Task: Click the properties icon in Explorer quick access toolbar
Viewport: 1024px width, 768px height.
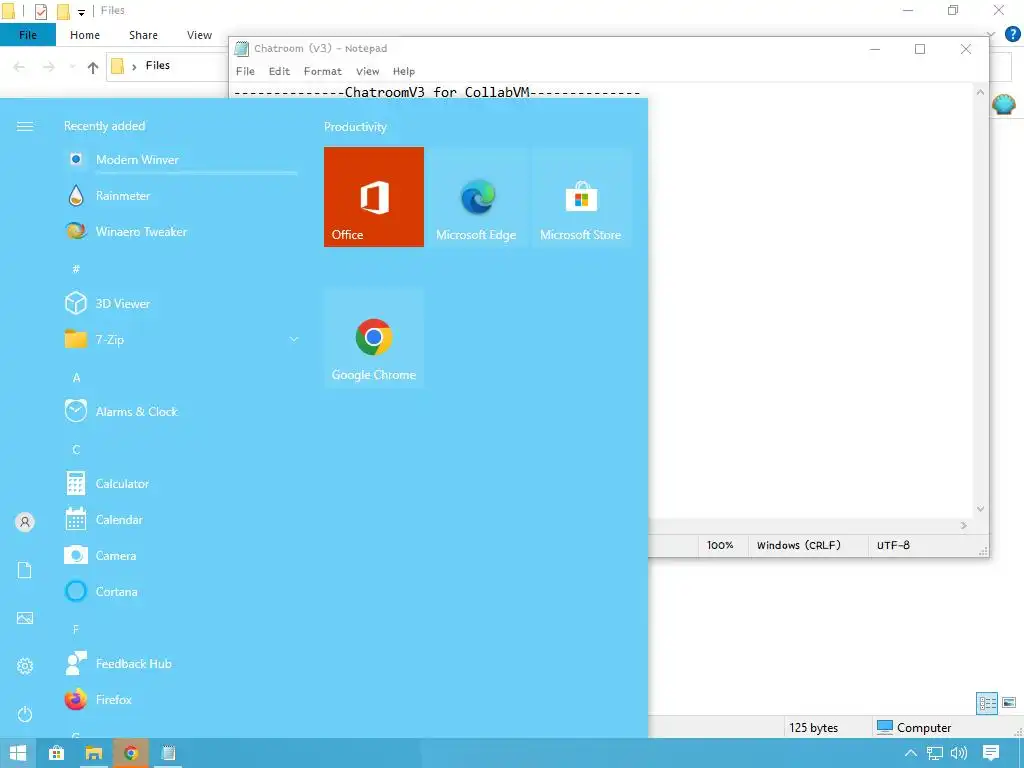Action: (x=40, y=11)
